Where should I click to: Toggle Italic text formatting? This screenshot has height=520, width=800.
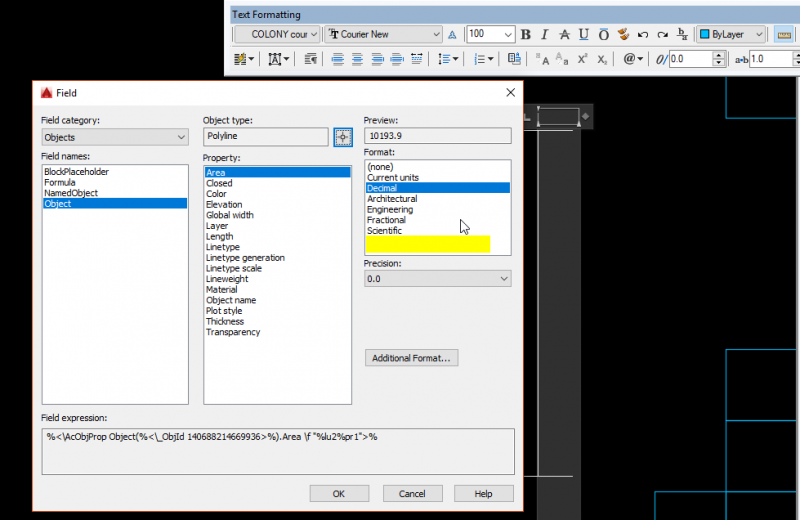tap(544, 34)
